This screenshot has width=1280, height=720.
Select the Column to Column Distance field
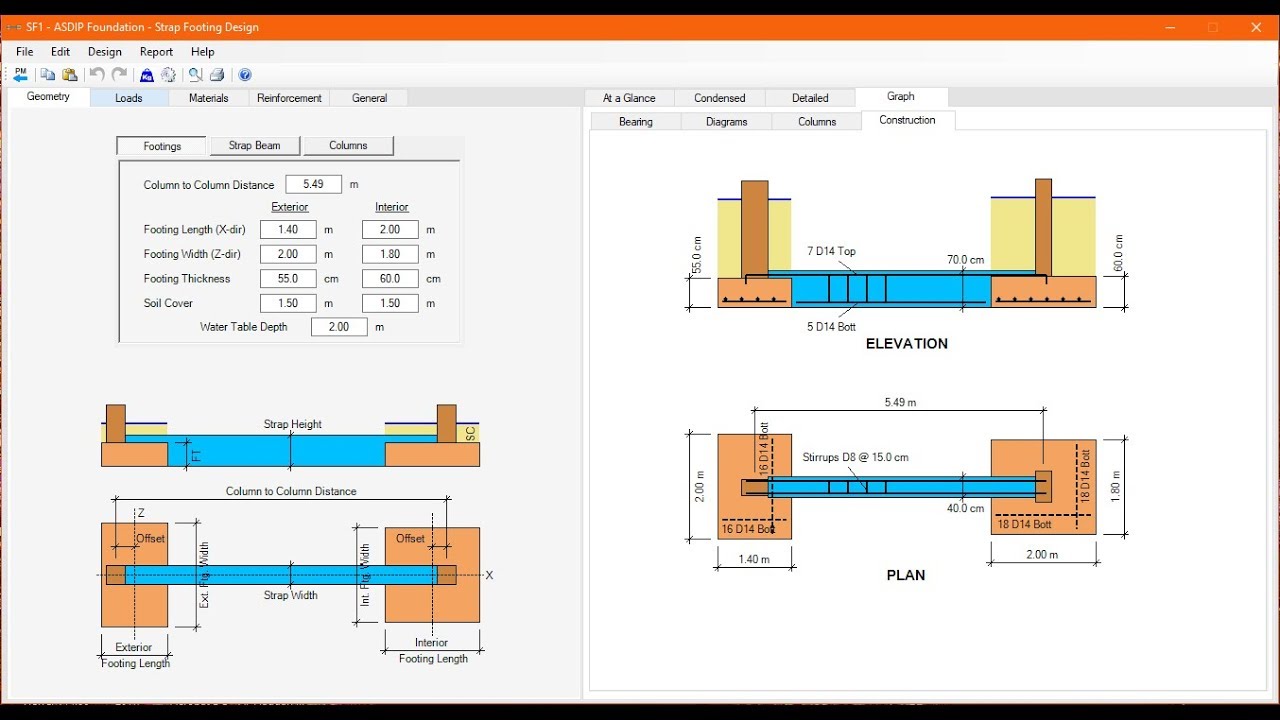(313, 184)
